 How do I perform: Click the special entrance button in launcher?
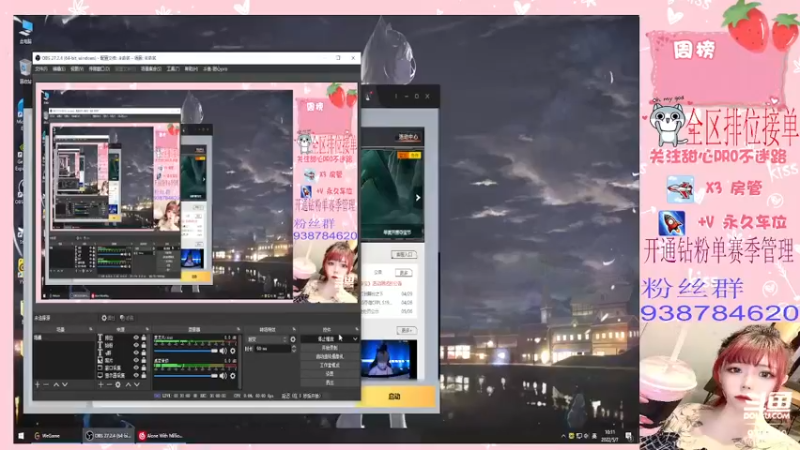pyautogui.click(x=404, y=254)
